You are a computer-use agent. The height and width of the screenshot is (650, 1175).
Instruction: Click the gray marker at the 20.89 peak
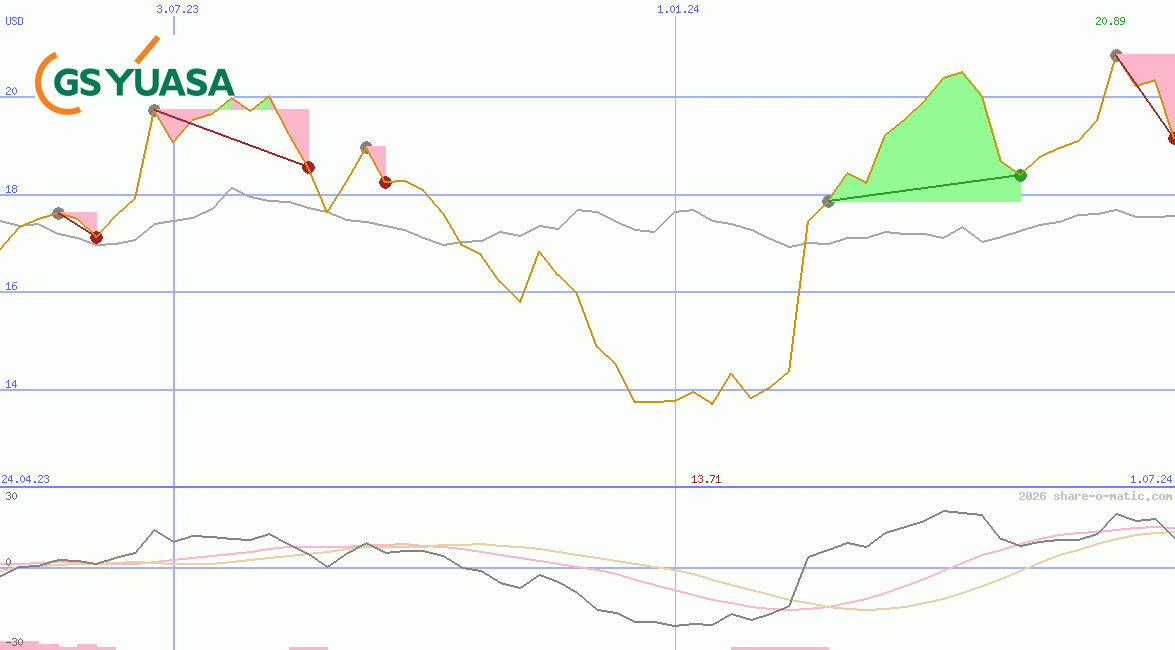(x=1116, y=55)
